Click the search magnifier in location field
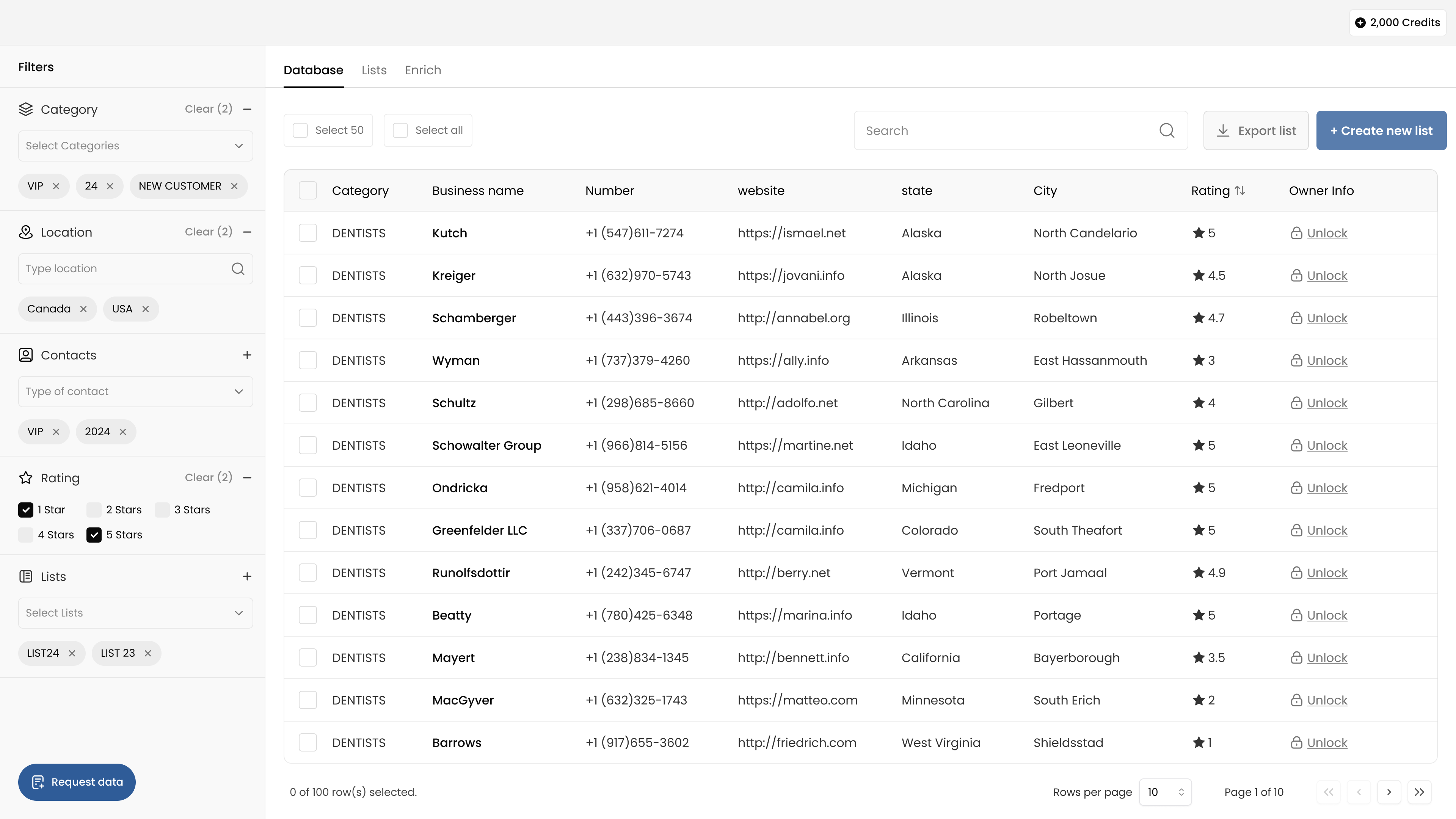The width and height of the screenshot is (1456, 819). click(238, 269)
